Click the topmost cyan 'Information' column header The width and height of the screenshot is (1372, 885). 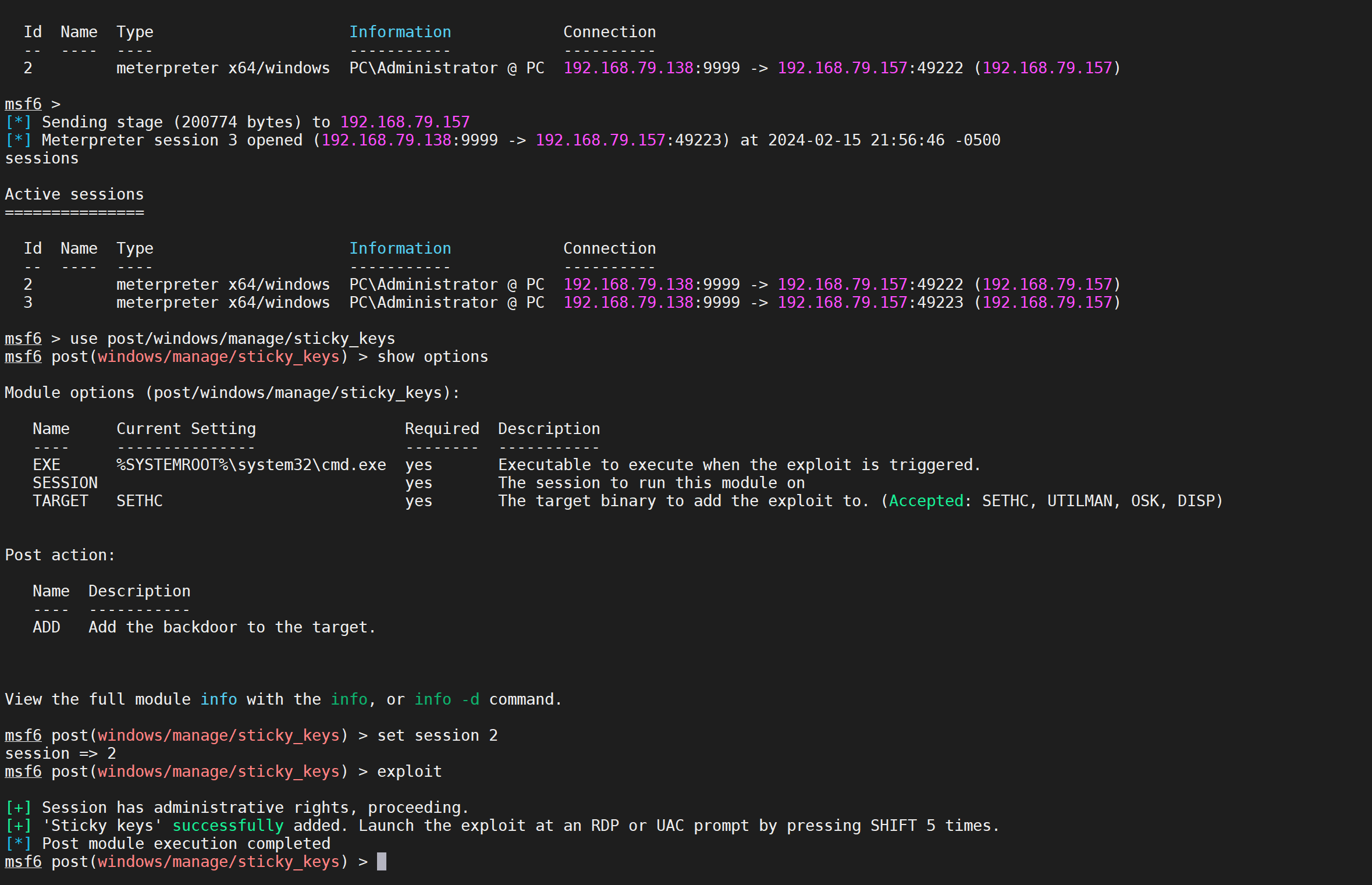pos(400,32)
